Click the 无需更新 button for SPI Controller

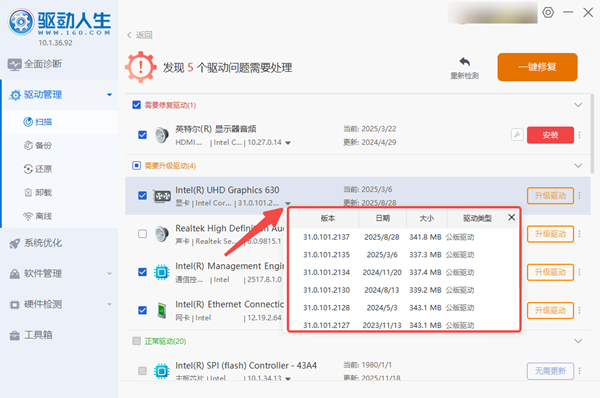(550, 371)
